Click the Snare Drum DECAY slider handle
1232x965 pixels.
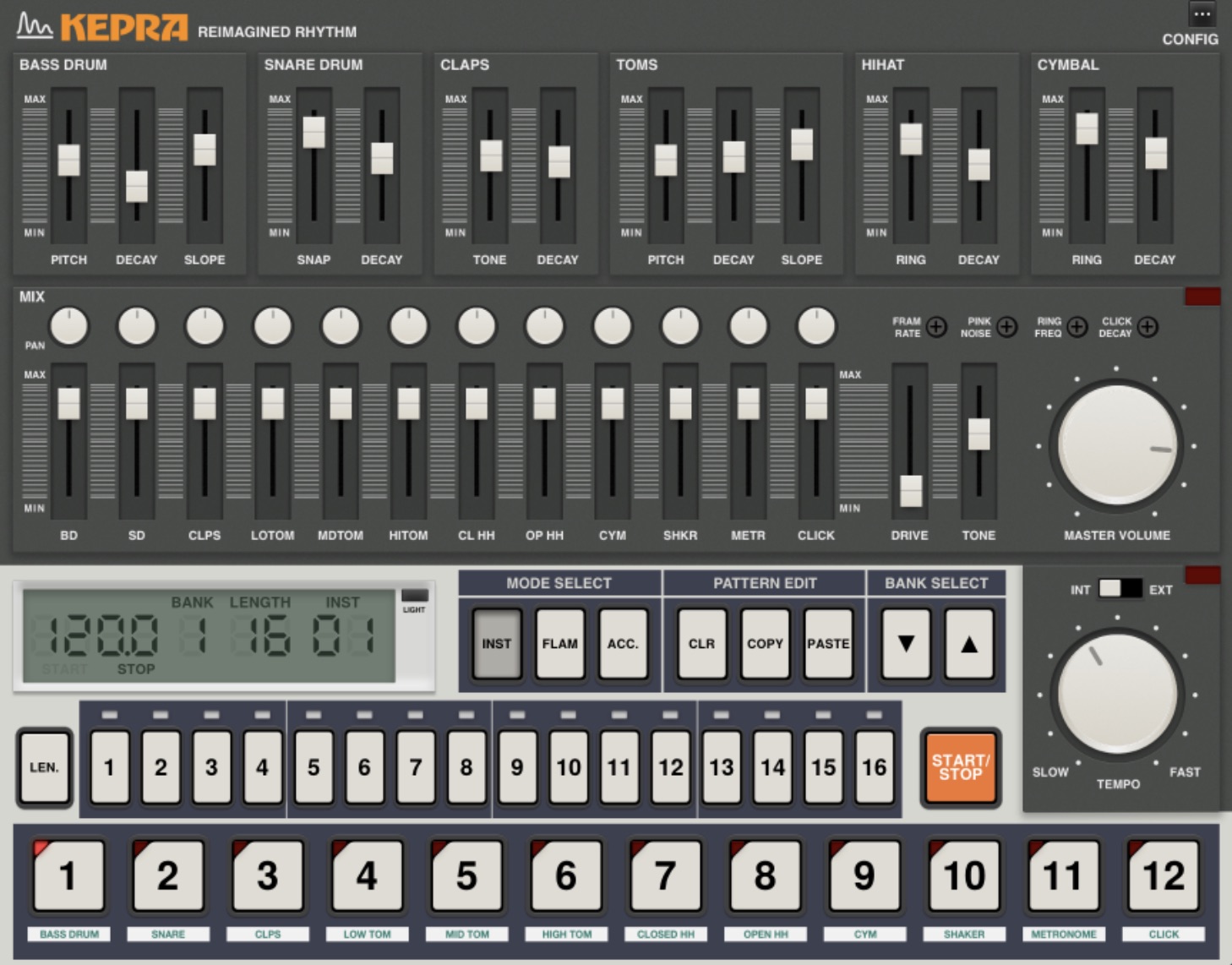tap(382, 159)
